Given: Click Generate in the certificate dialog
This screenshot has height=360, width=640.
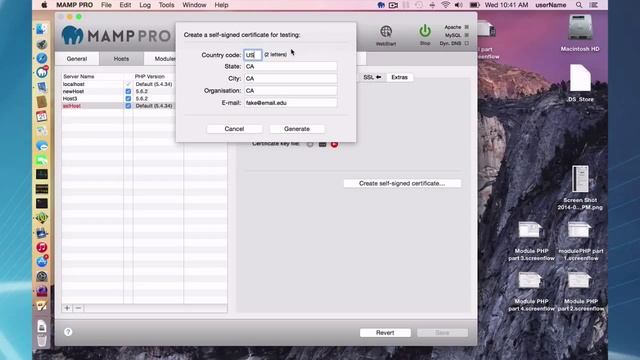Looking at the screenshot, I should [297, 129].
